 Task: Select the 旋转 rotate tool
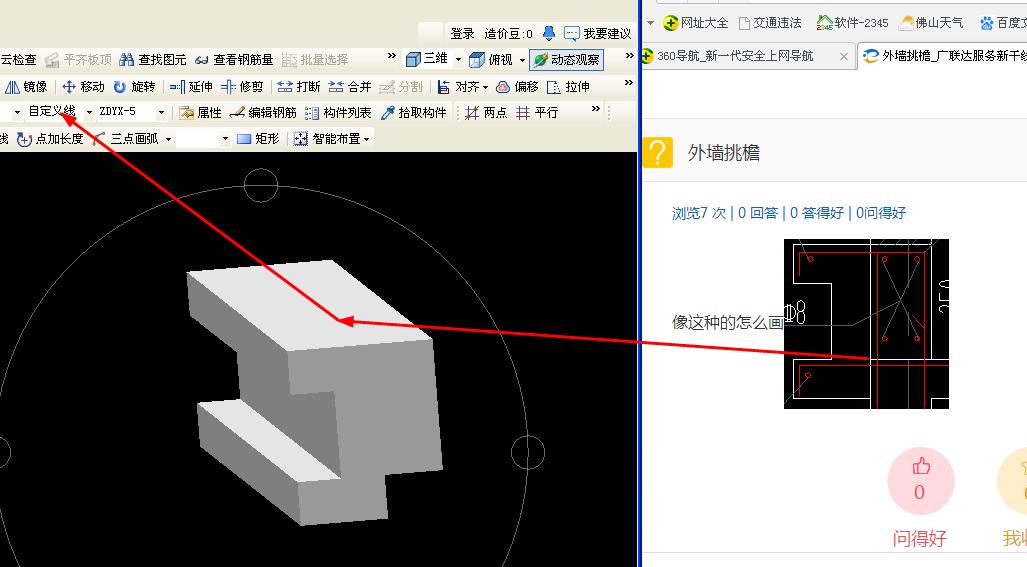click(134, 86)
